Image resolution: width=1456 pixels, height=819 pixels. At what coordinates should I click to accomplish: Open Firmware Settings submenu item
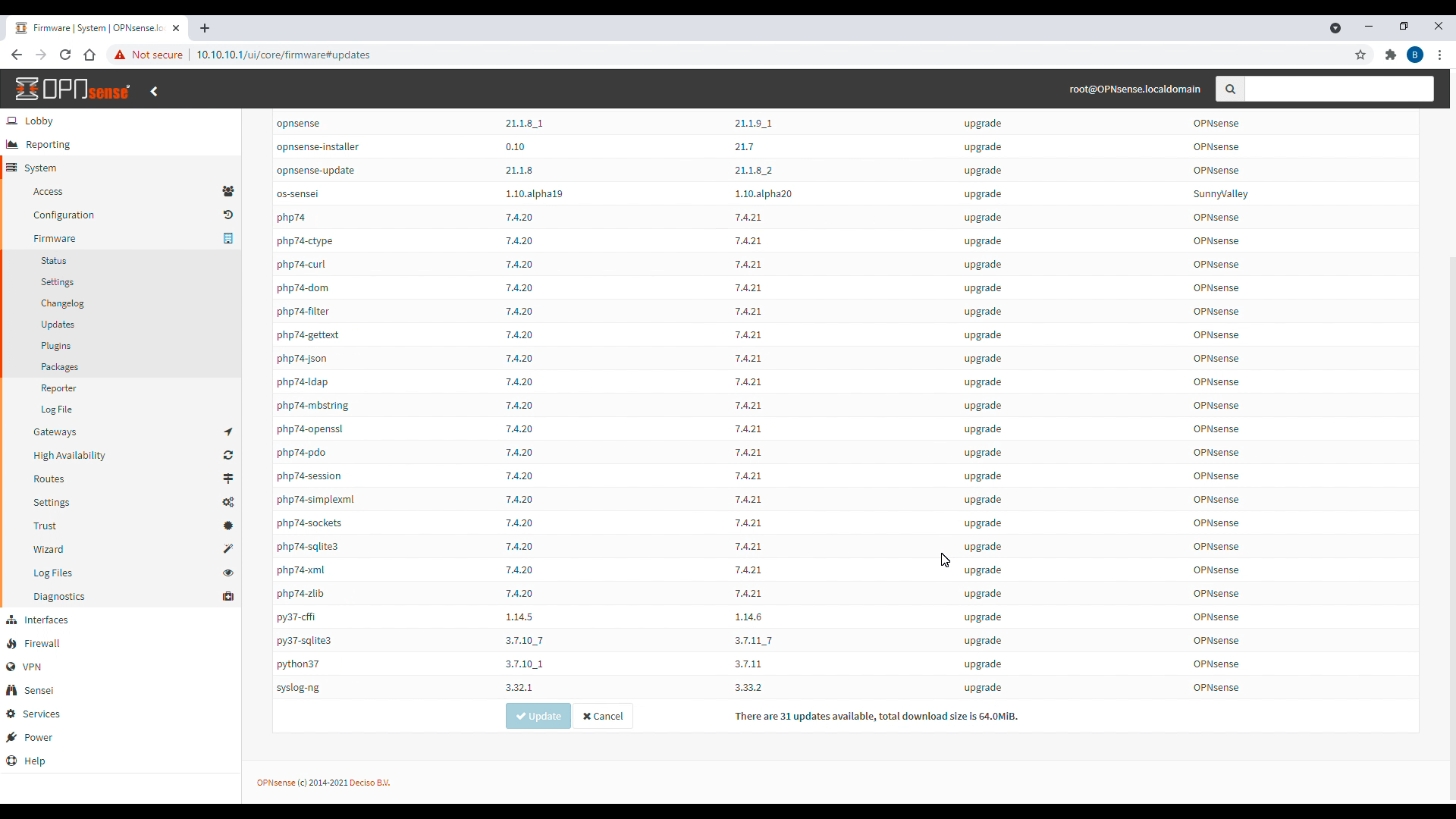pyautogui.click(x=57, y=281)
